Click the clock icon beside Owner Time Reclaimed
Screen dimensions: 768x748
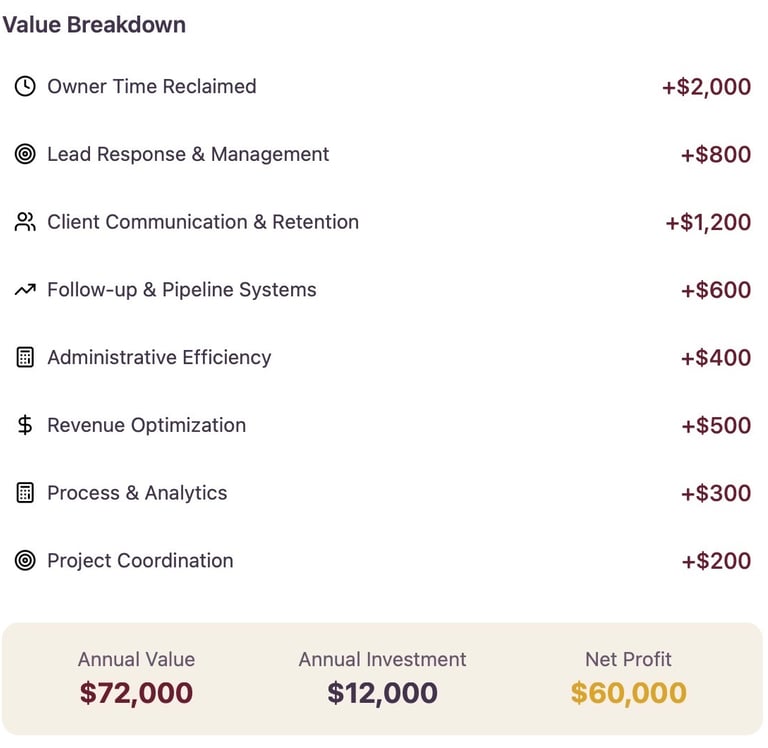[25, 86]
